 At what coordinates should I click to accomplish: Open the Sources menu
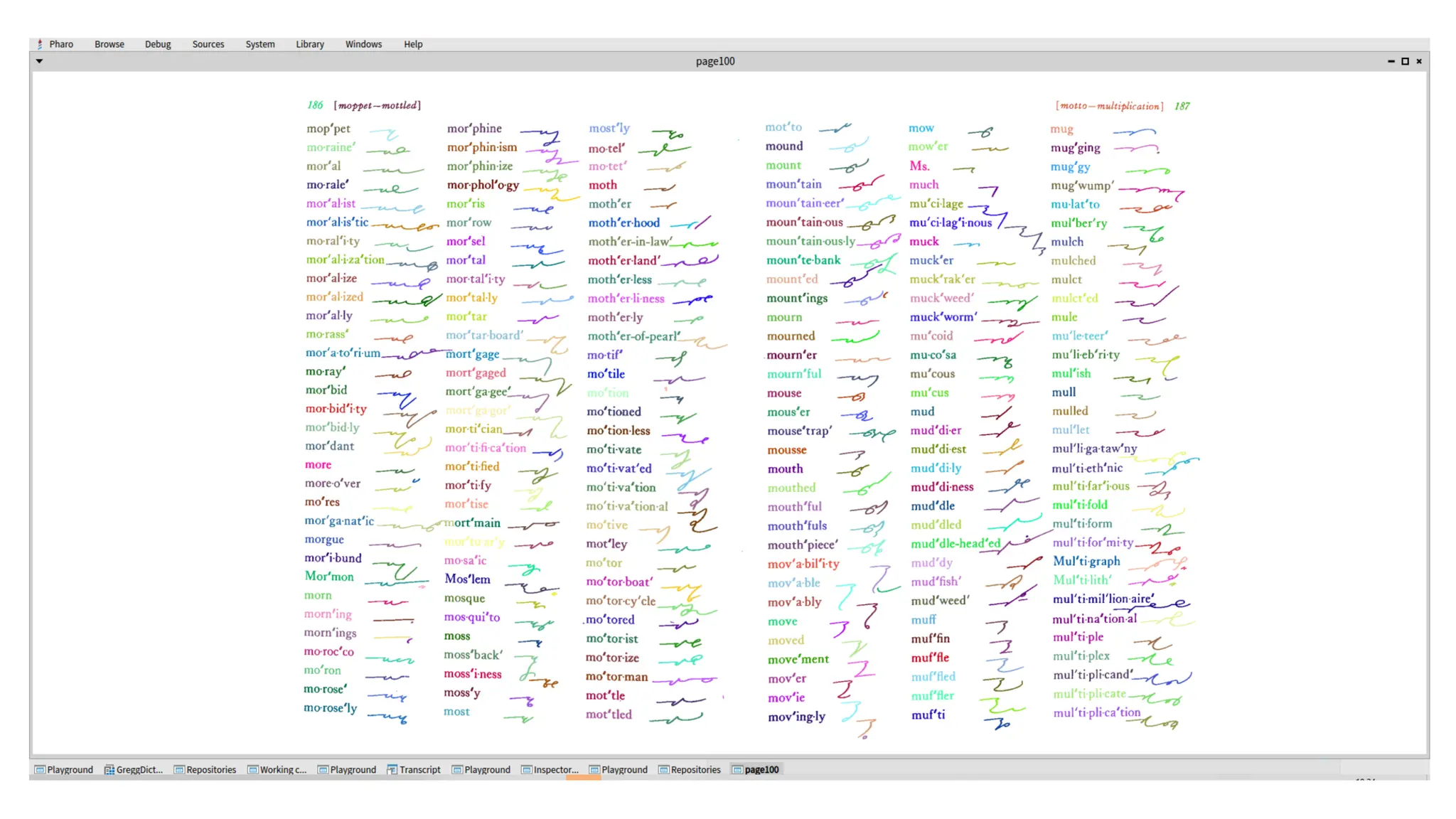pyautogui.click(x=208, y=44)
